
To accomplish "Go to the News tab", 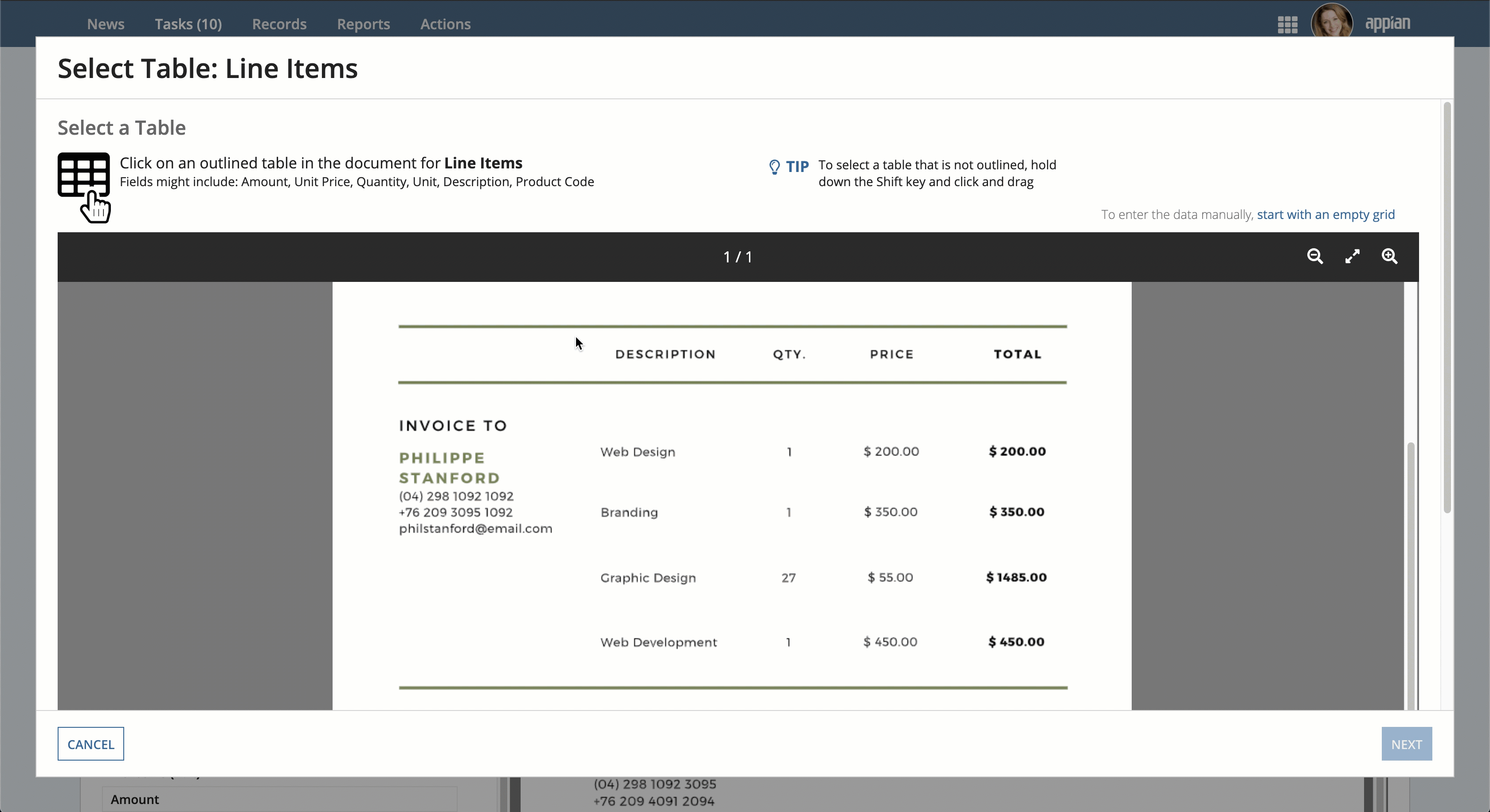I will click(106, 24).
